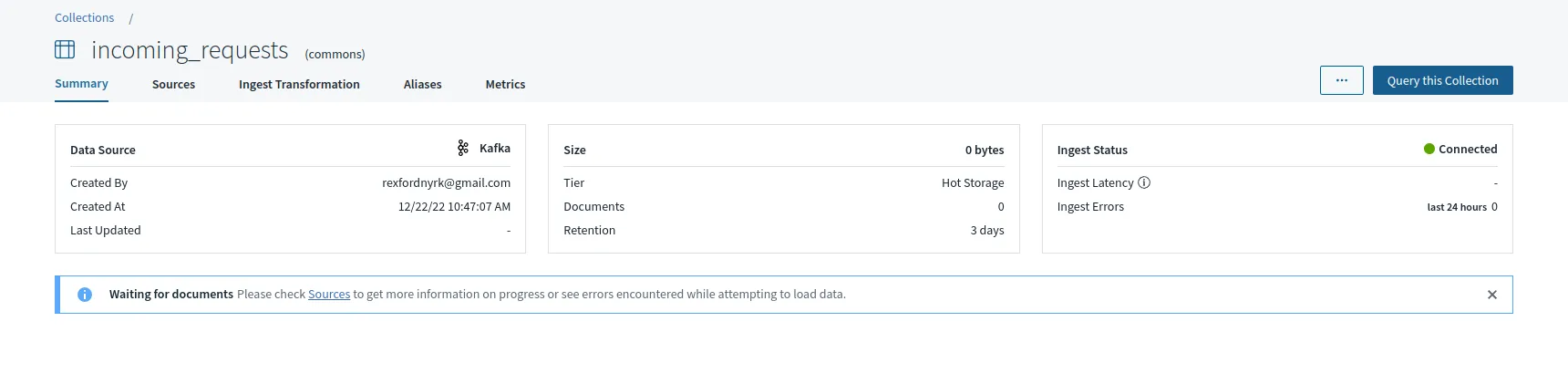Click Query this Collection button

[1443, 80]
